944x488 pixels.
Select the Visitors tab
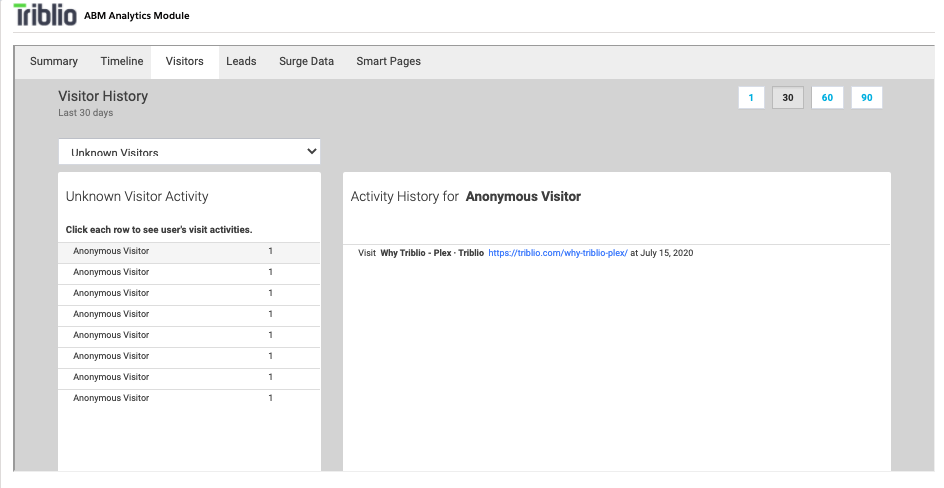point(184,61)
